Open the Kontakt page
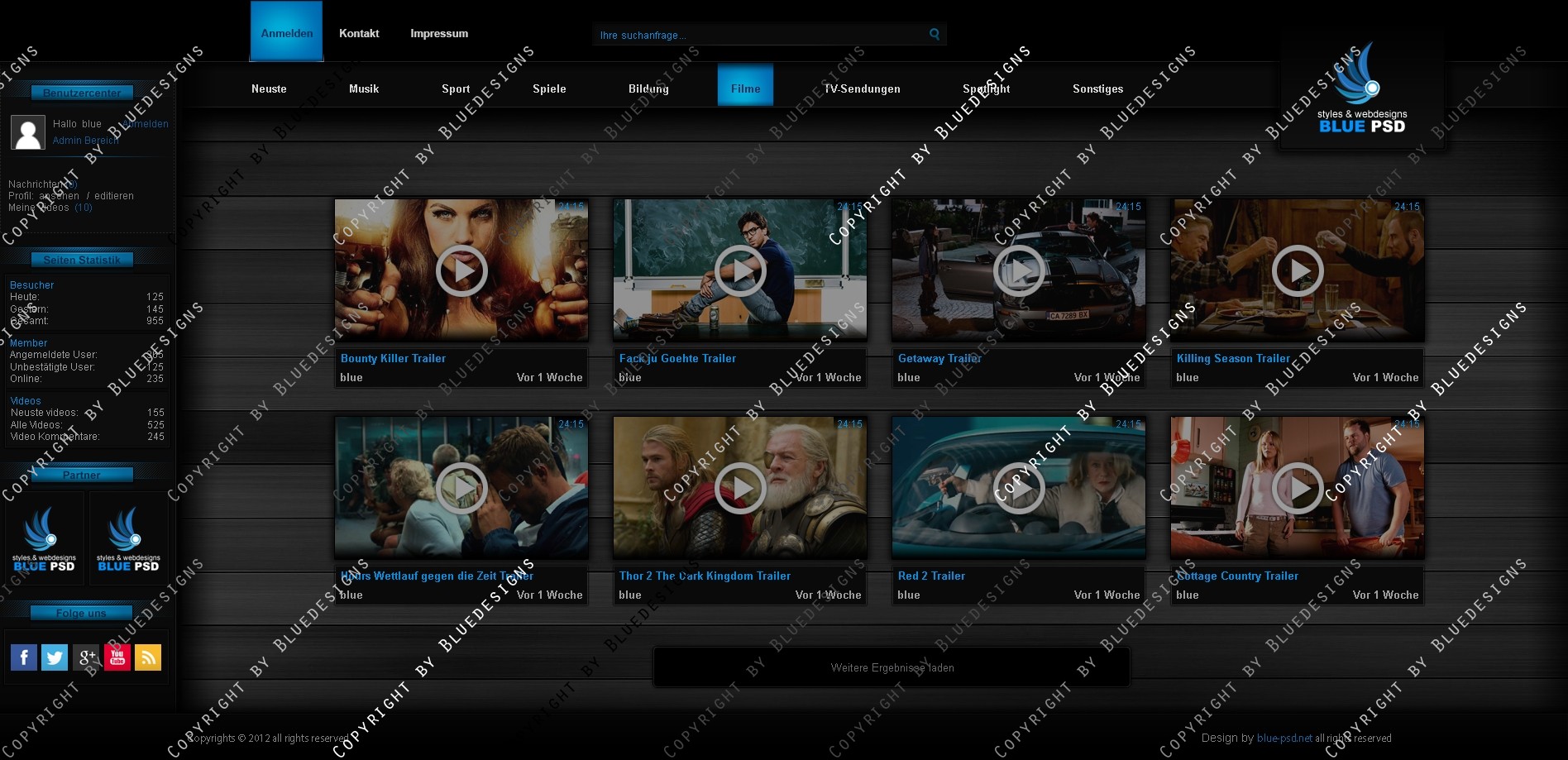 (x=359, y=34)
